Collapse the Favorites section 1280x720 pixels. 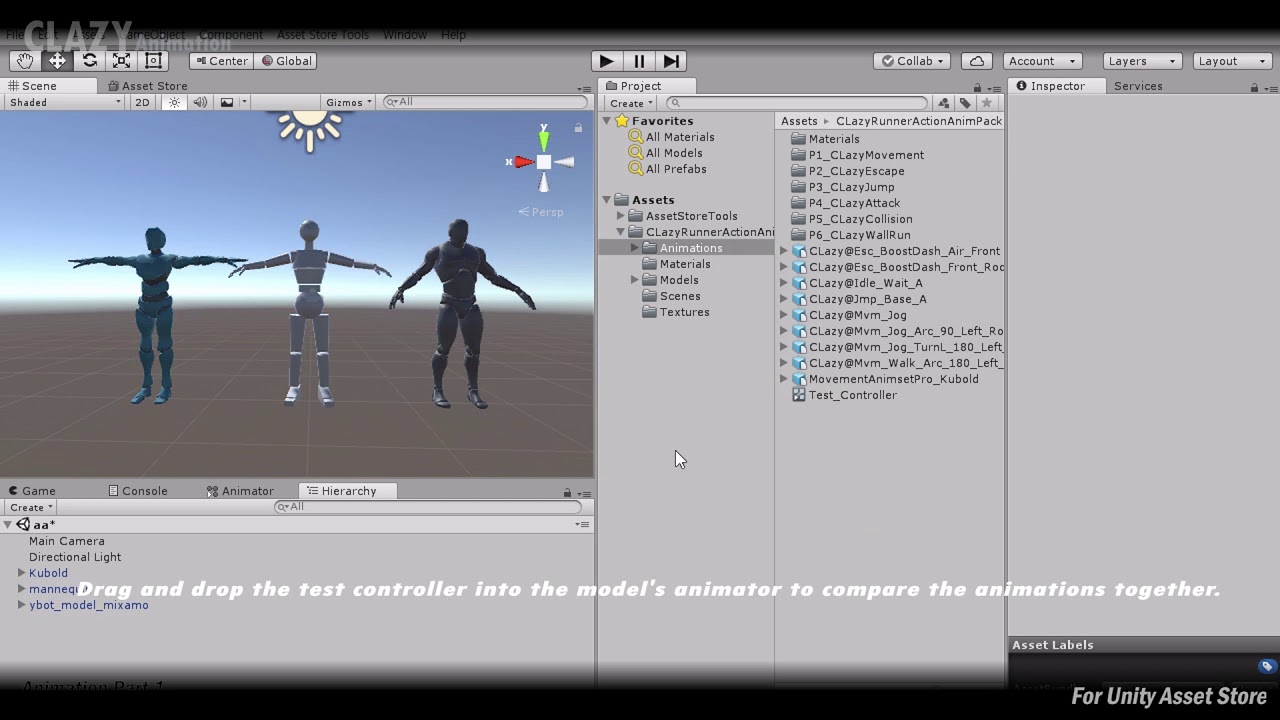[607, 121]
